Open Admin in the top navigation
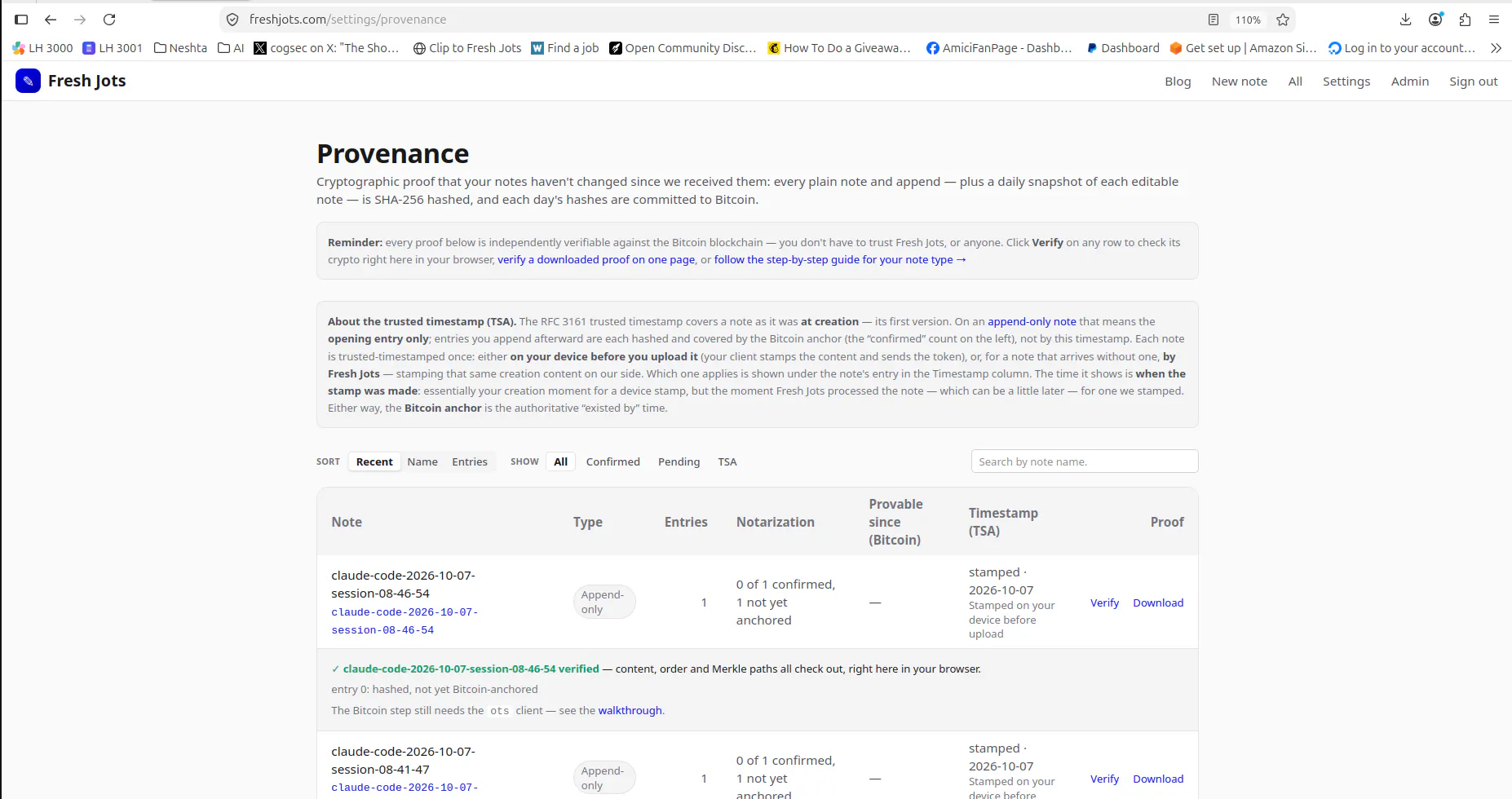1512x799 pixels. tap(1410, 82)
